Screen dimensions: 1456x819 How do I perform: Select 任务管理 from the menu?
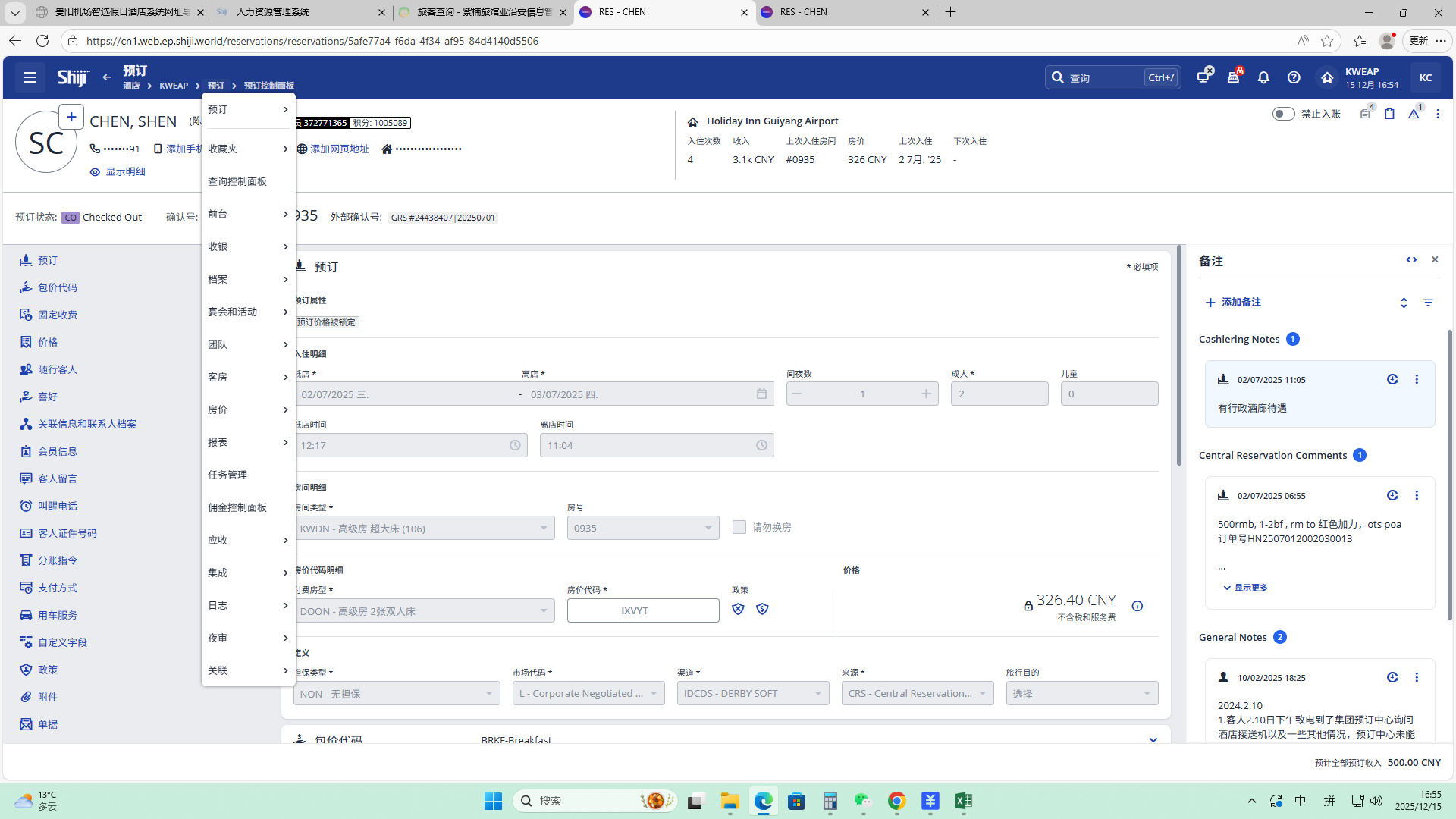[227, 475]
